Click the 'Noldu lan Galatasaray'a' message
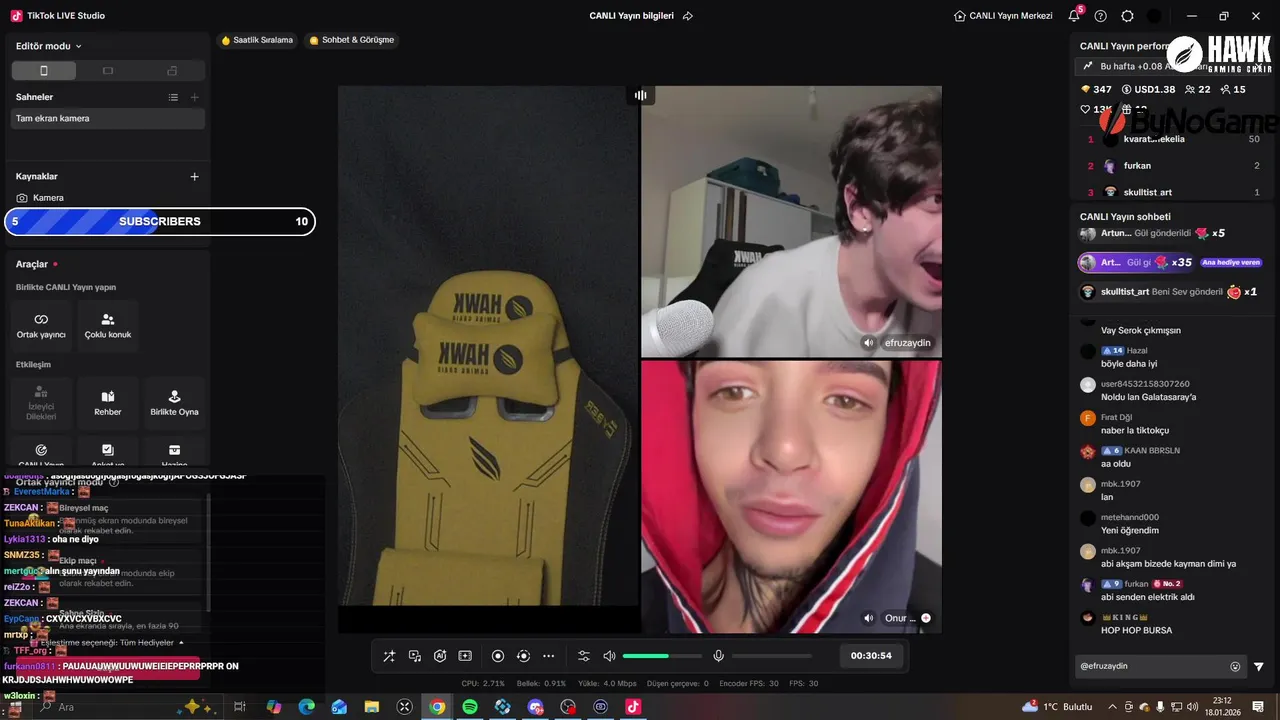Image resolution: width=1280 pixels, height=720 pixels. 1148,397
